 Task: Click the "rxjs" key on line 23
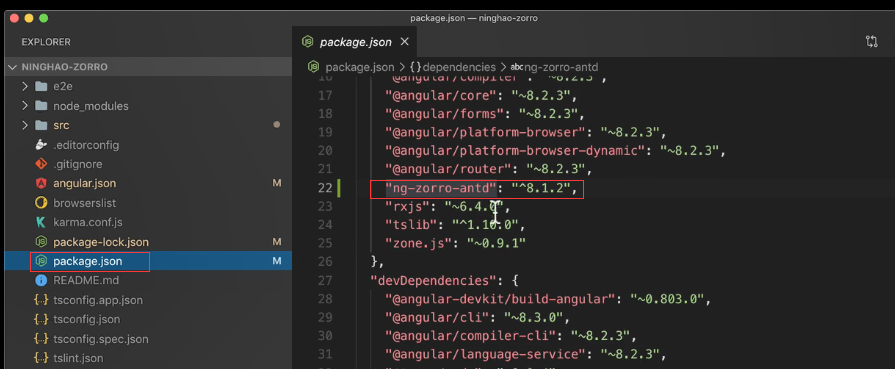(x=407, y=206)
